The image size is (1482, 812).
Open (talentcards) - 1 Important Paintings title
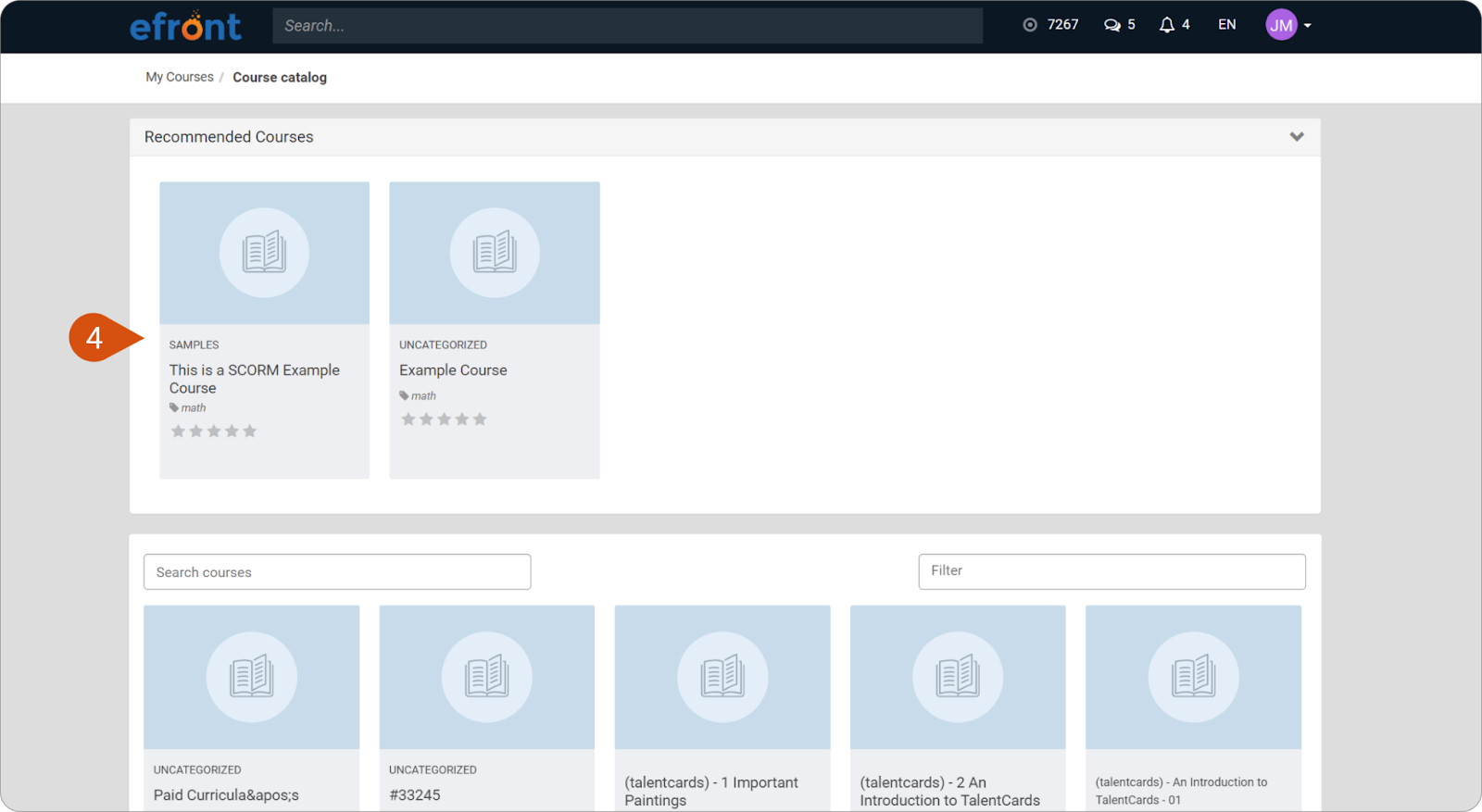point(711,792)
